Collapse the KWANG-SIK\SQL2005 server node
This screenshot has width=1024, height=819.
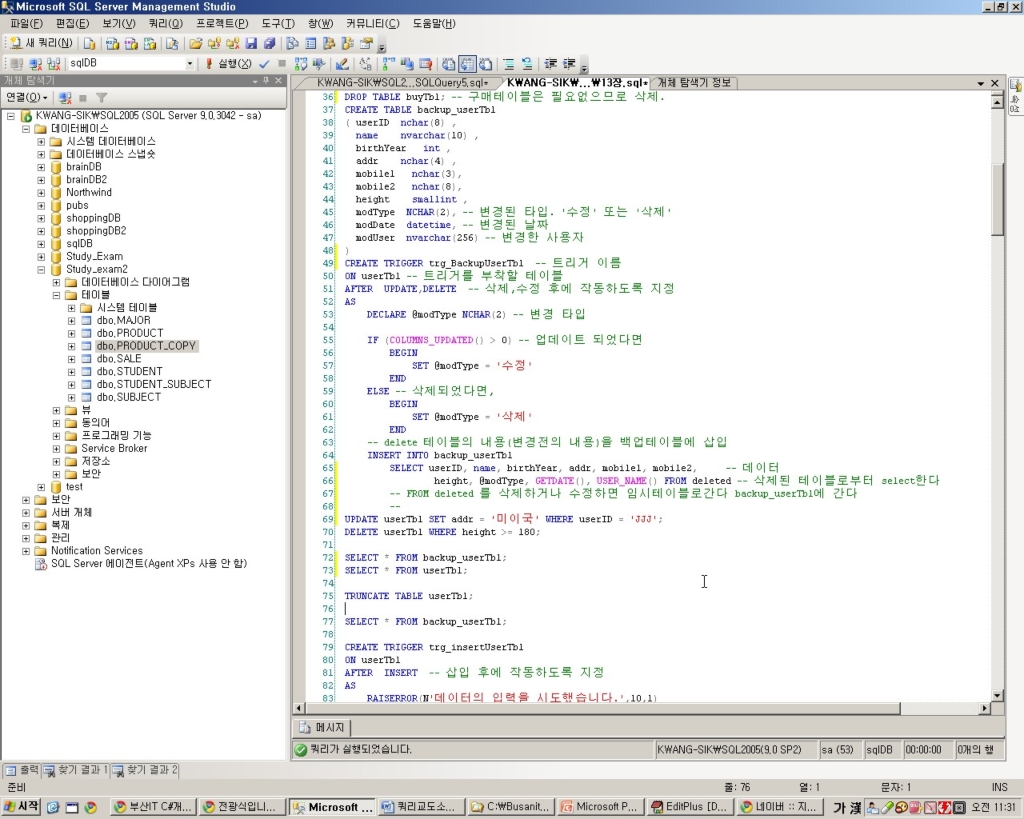[10, 116]
